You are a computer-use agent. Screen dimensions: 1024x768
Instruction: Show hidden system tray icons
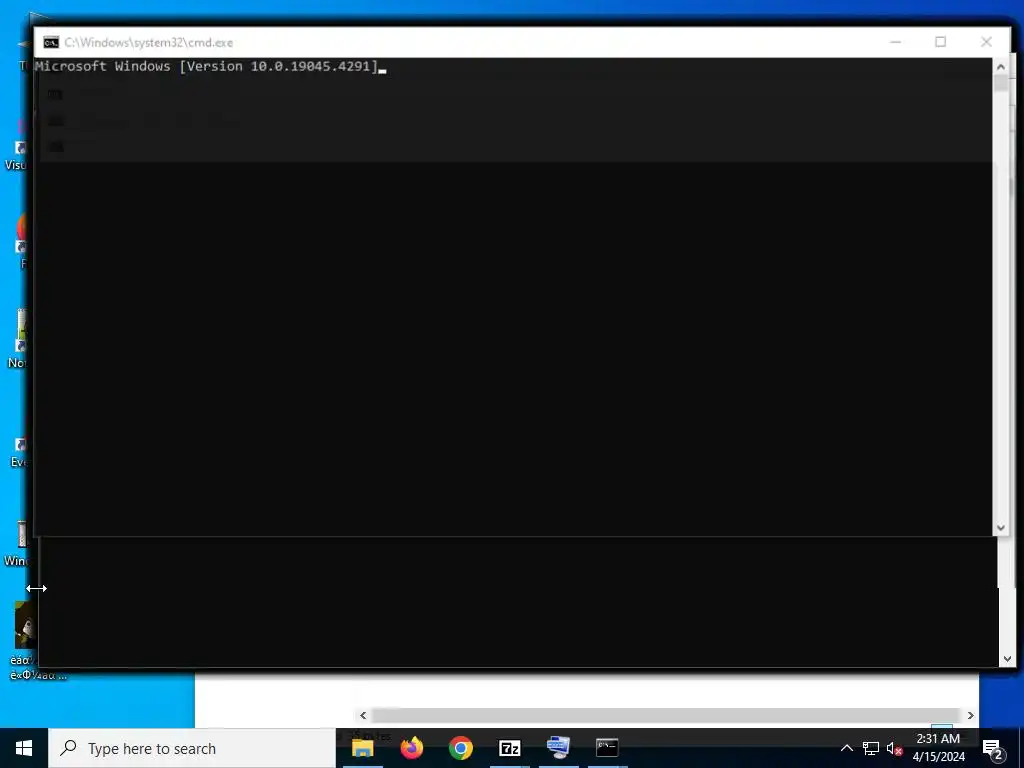846,748
